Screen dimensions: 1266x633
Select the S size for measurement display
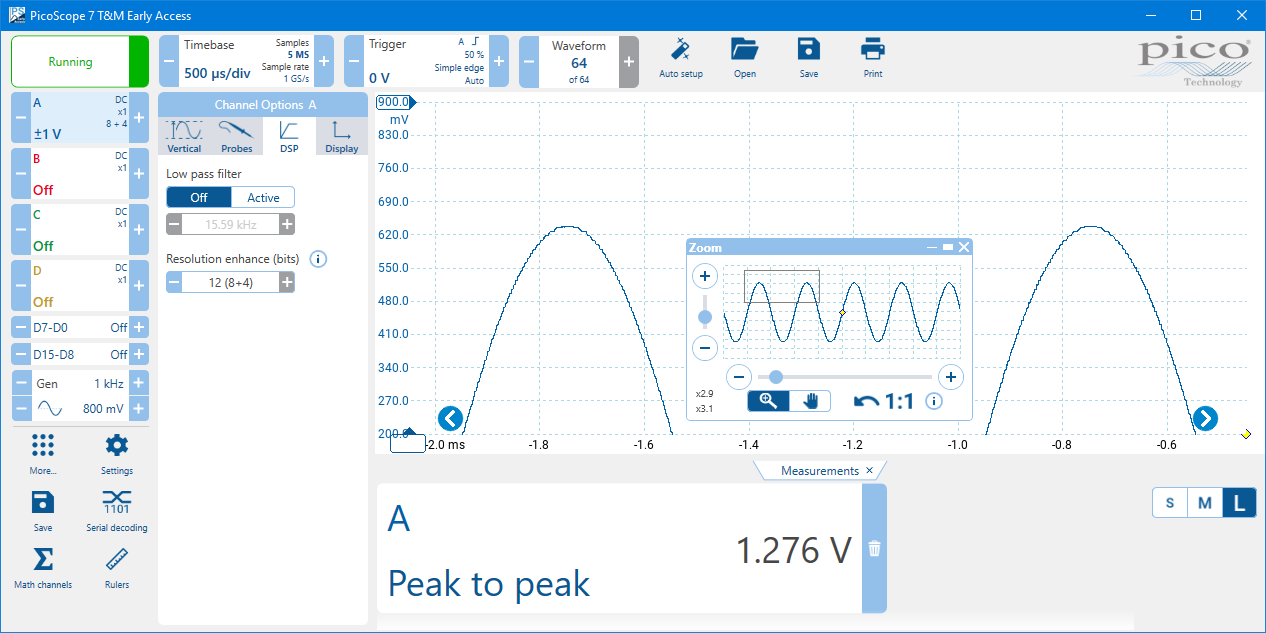coord(1170,503)
